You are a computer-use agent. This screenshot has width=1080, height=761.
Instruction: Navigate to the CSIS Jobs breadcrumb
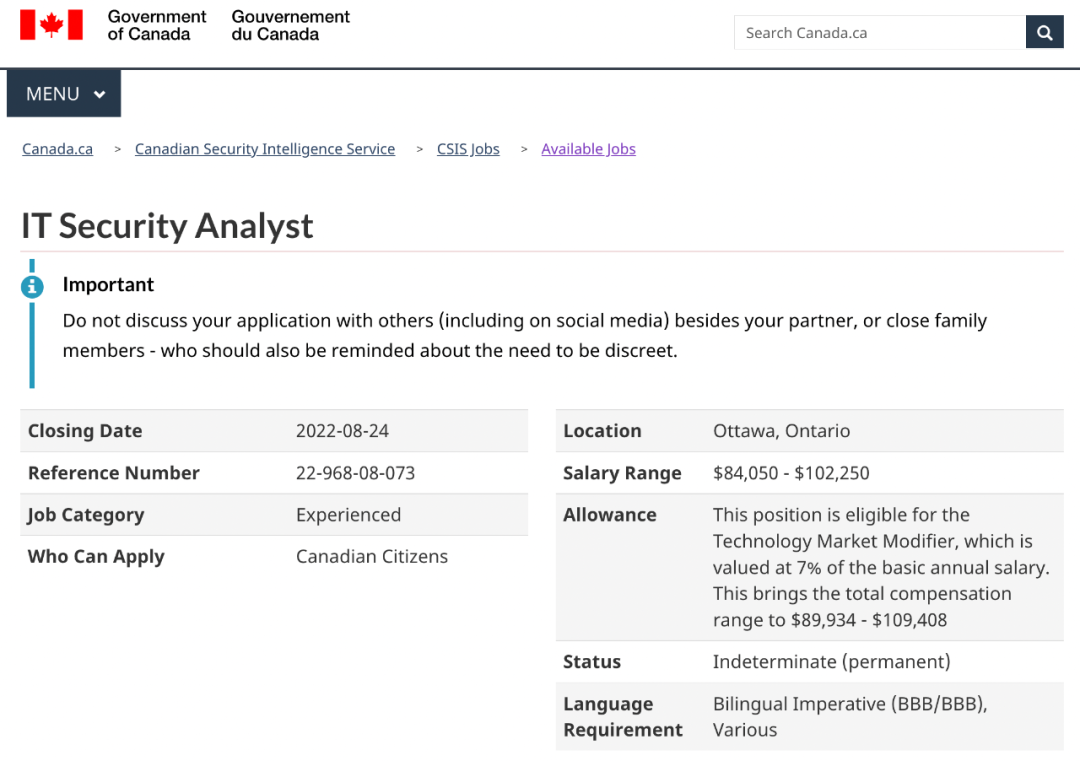click(468, 149)
